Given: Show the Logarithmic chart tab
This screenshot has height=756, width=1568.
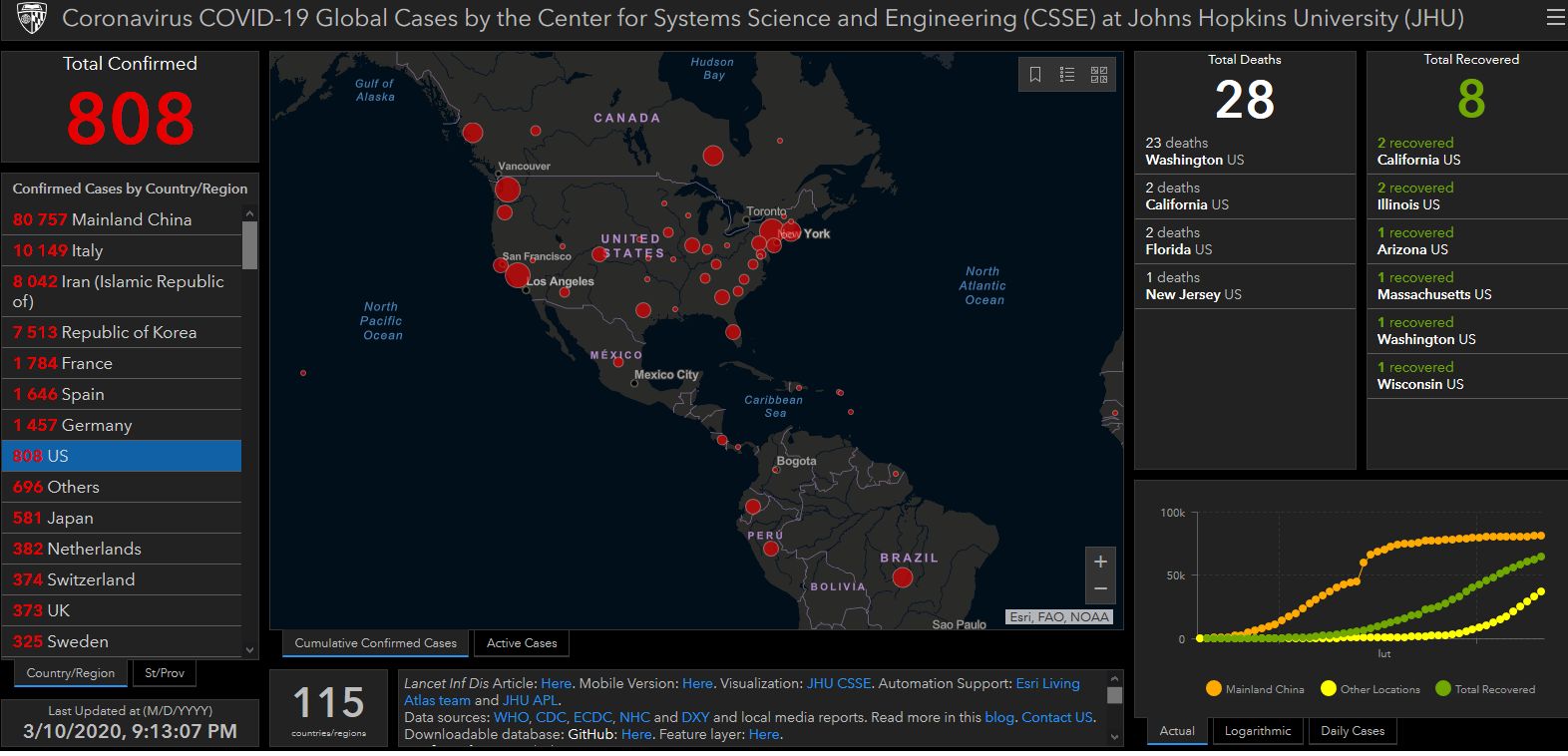Looking at the screenshot, I should pyautogui.click(x=1258, y=731).
